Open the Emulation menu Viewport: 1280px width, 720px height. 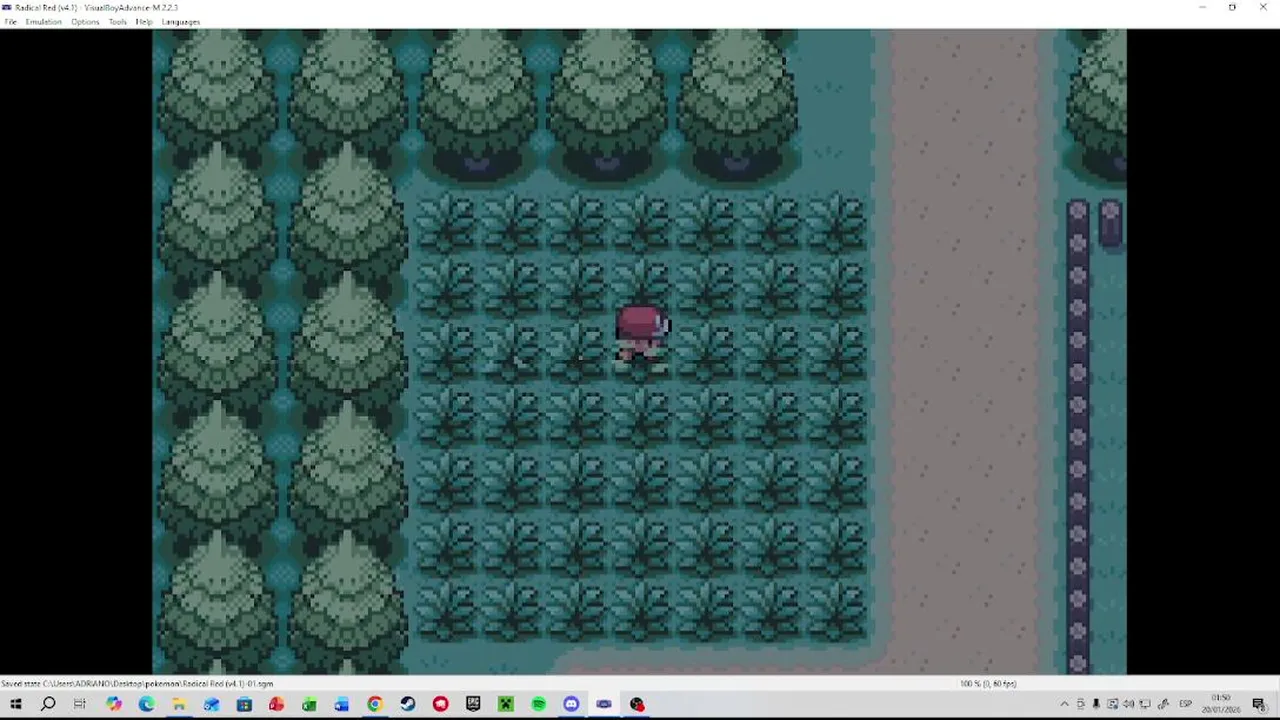(43, 22)
